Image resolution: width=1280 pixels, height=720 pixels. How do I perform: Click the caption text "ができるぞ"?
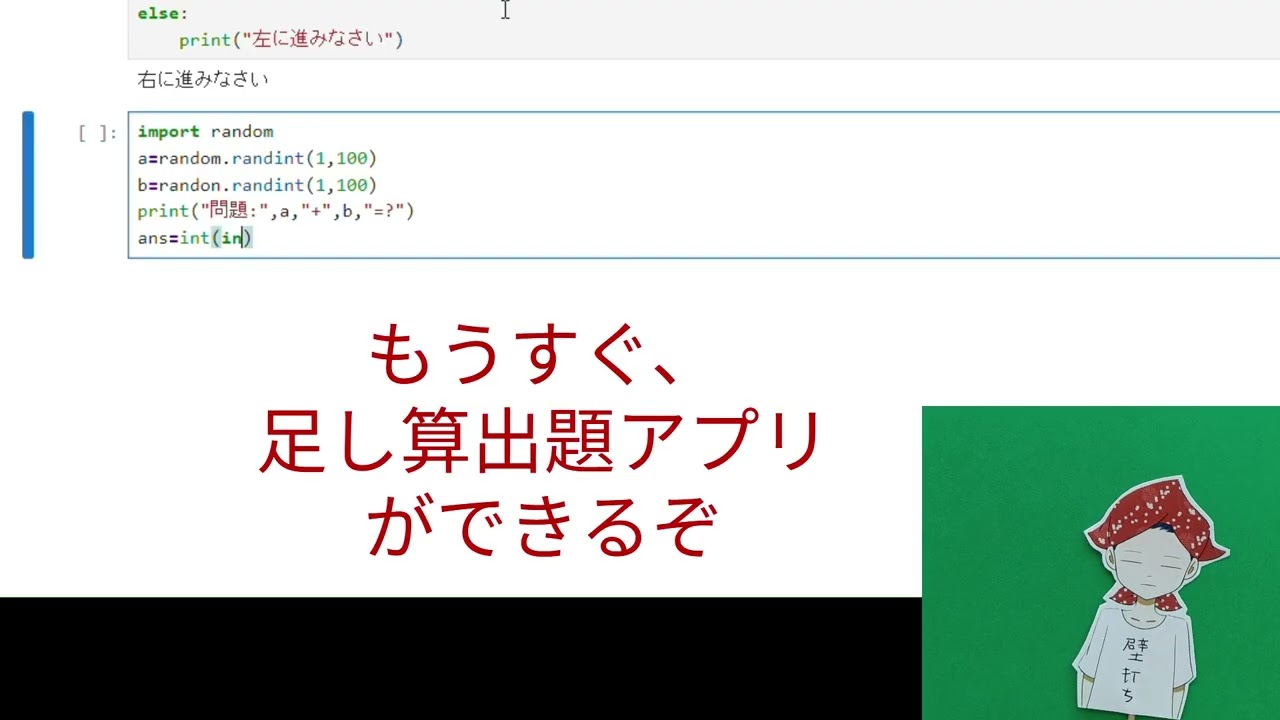click(x=542, y=527)
